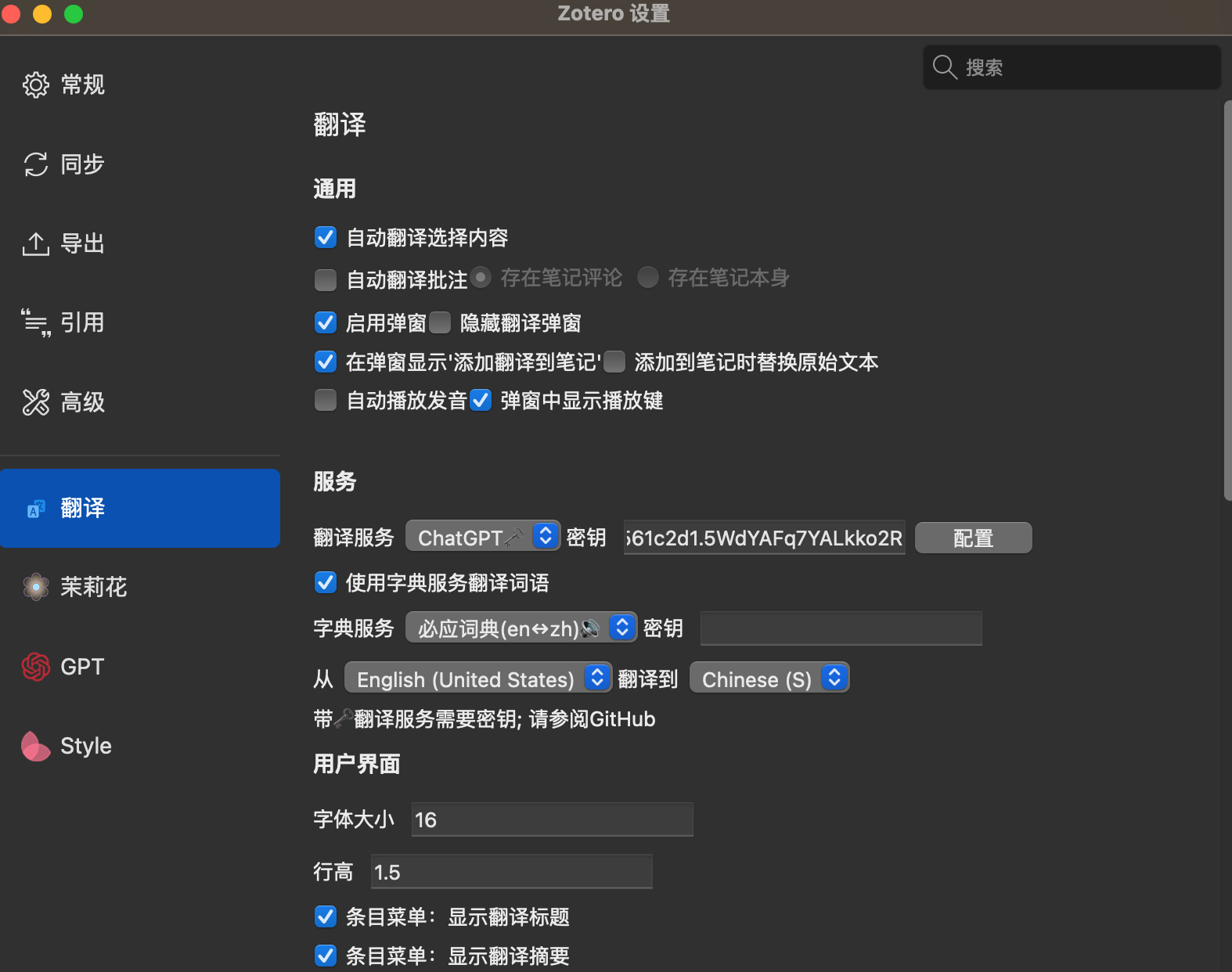Screen dimensions: 1232x972
Task: Toggle 使用字典服务翻译词语 checkbox
Action: [x=326, y=582]
